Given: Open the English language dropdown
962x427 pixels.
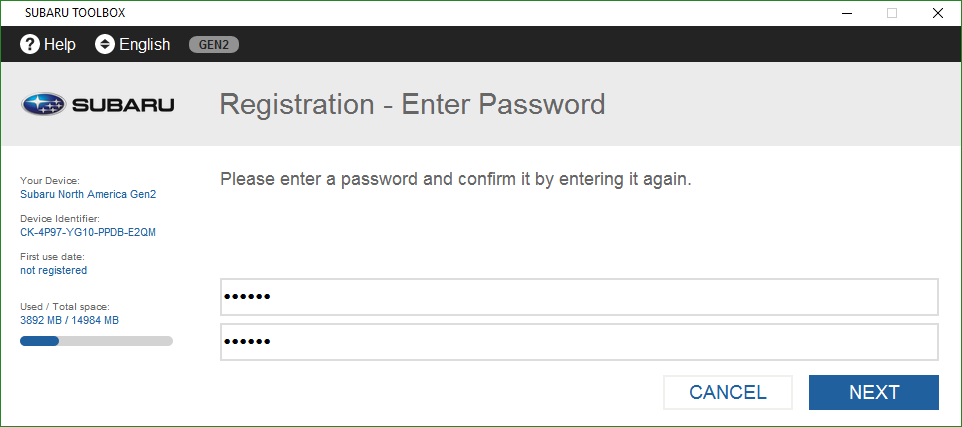Looking at the screenshot, I should click(x=145, y=44).
